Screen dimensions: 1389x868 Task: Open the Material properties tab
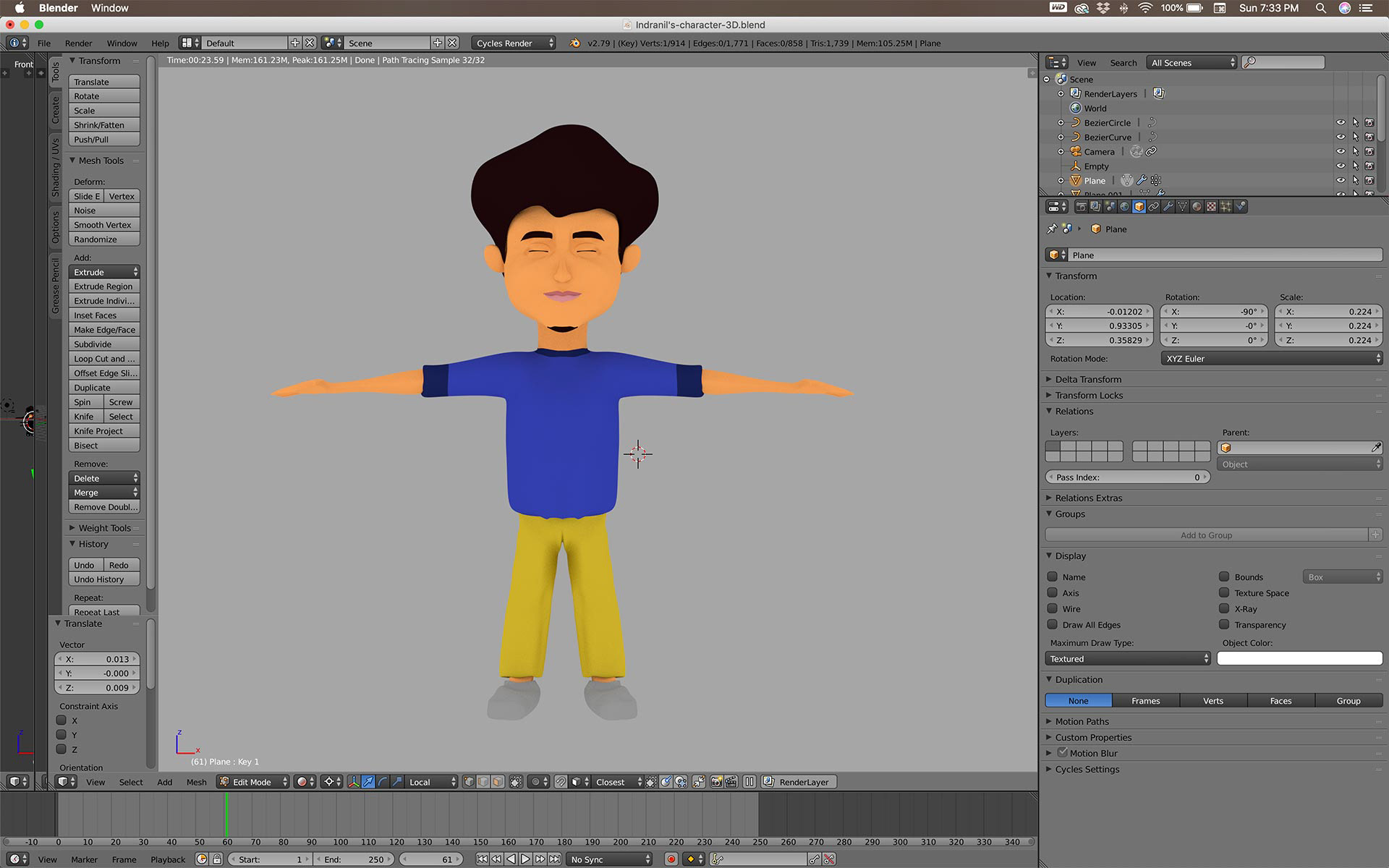(x=1197, y=206)
